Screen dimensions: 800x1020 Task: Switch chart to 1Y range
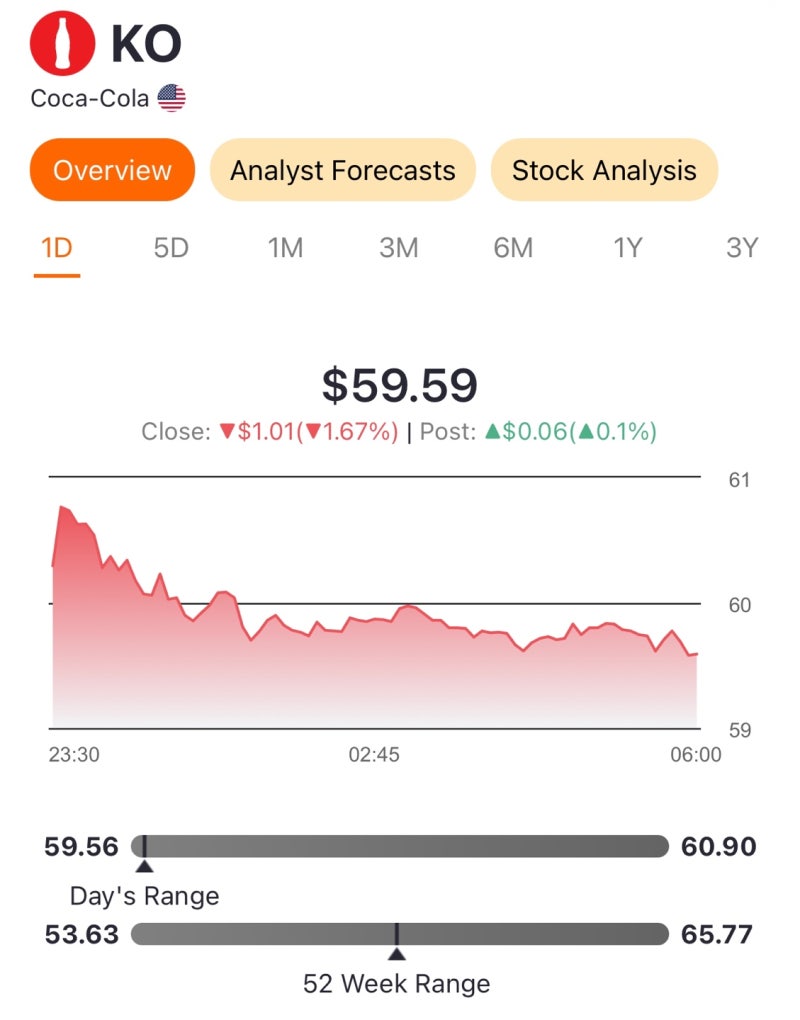point(627,248)
